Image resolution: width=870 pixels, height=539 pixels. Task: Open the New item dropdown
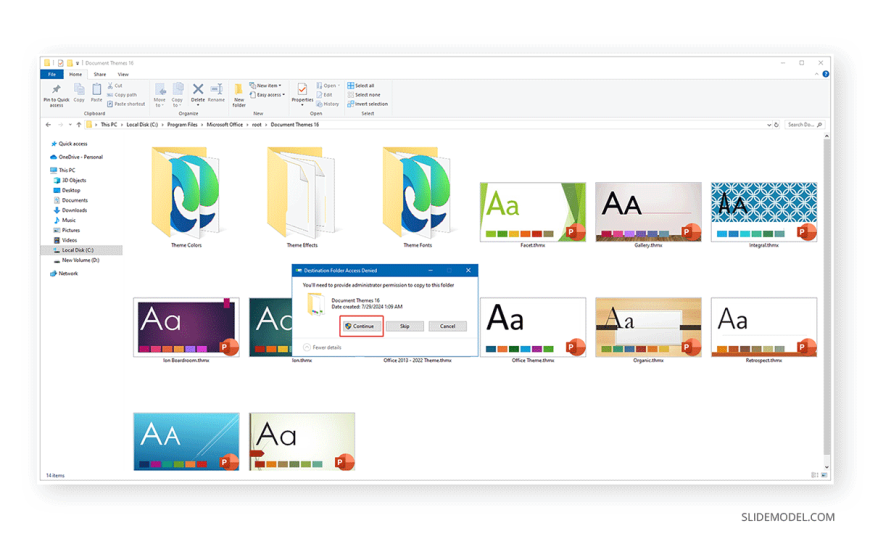266,85
